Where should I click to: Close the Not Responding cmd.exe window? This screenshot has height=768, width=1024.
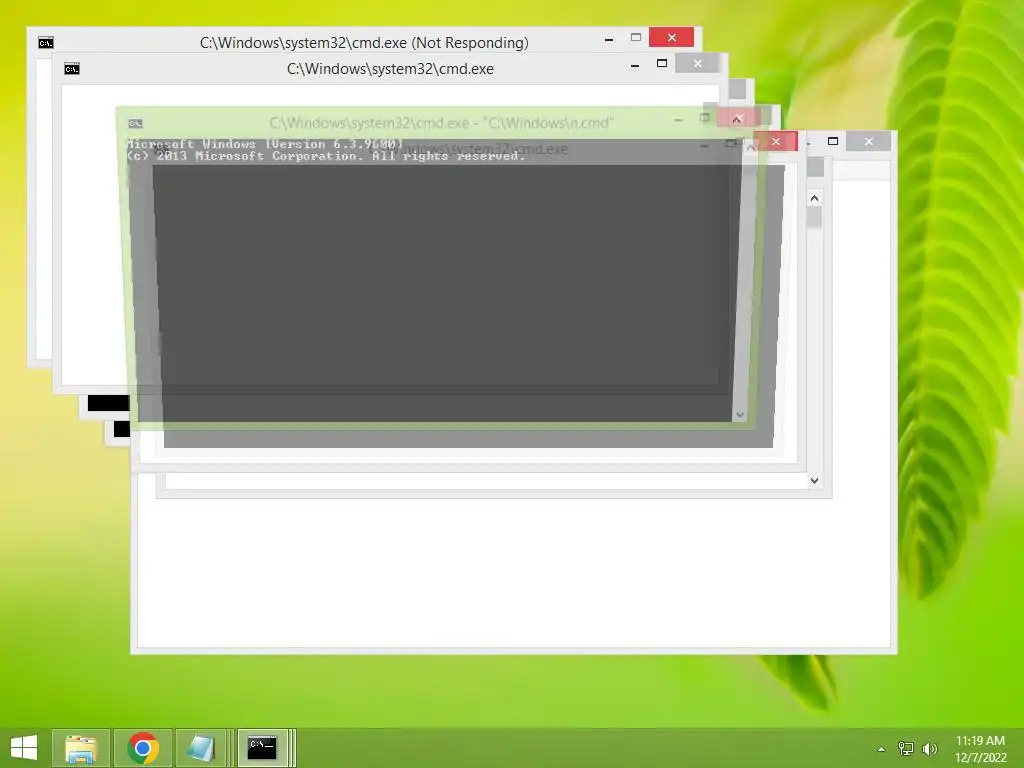click(671, 37)
